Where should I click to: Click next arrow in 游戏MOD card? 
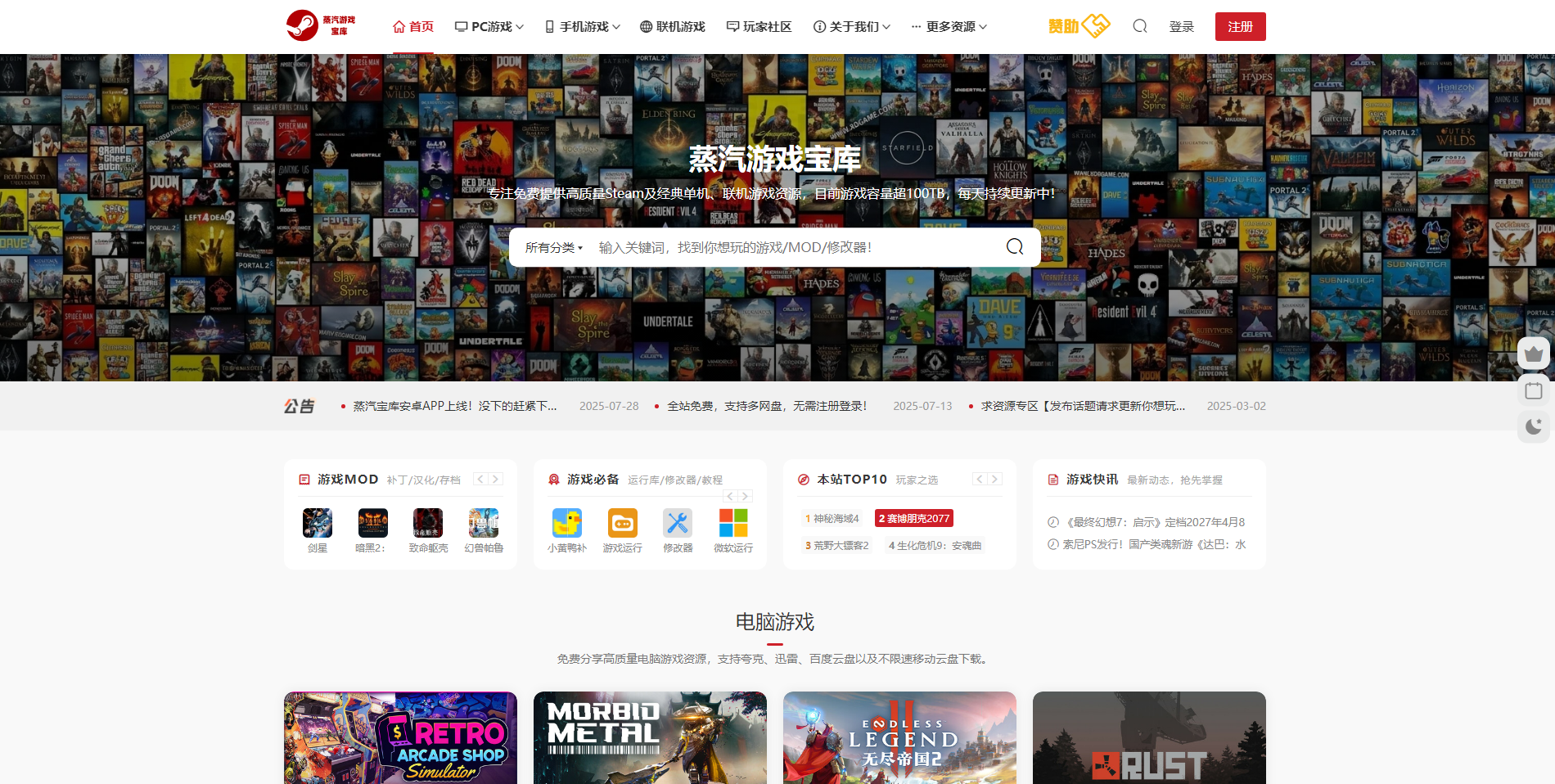pos(495,480)
